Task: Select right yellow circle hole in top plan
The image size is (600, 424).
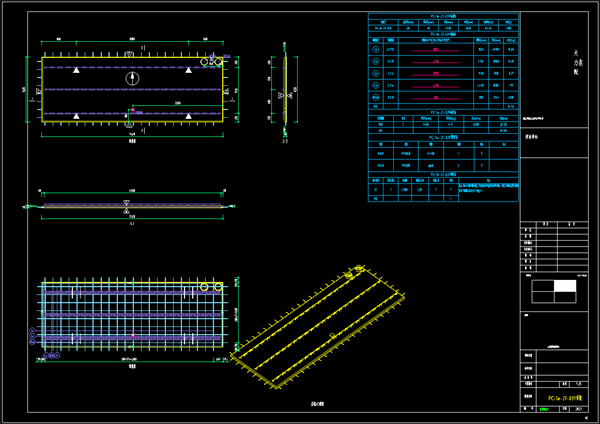Action: pos(218,62)
